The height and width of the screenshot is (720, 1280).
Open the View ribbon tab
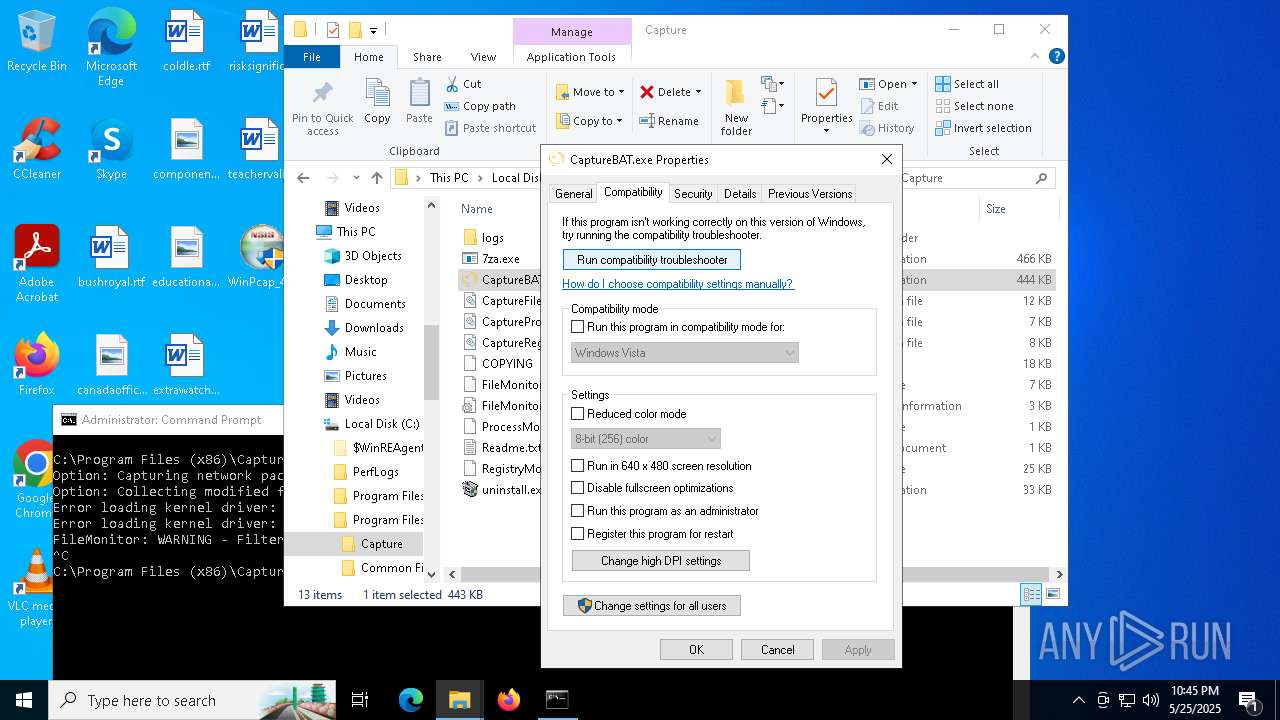pyautogui.click(x=483, y=57)
